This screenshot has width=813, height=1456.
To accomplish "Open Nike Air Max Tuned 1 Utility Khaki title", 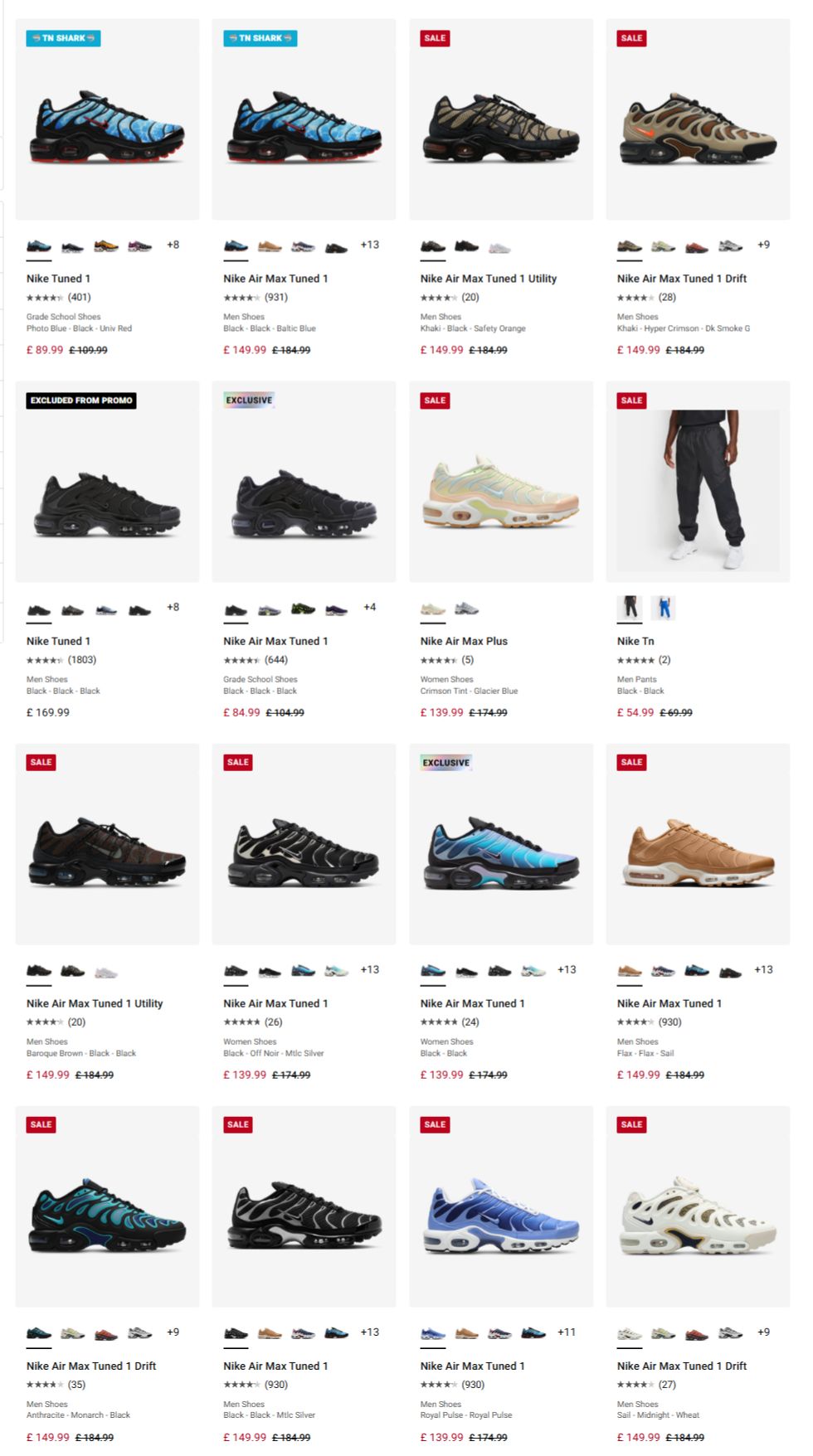I will click(x=489, y=279).
